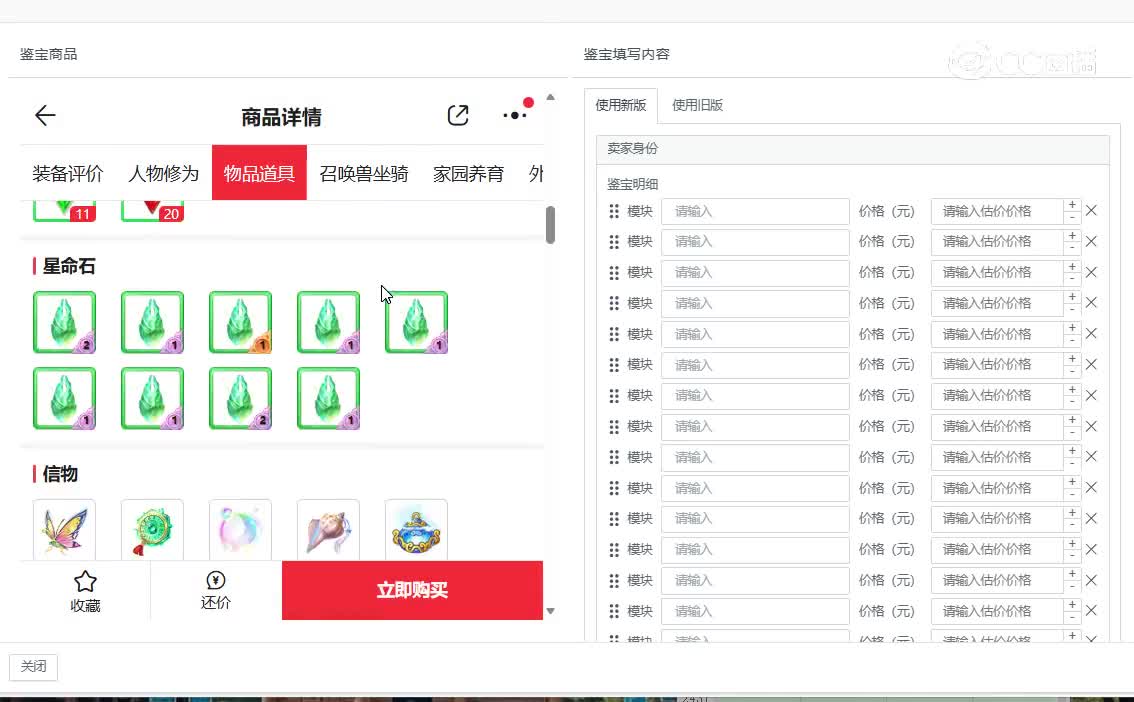Viewport: 1134px width, 702px height.
Task: Grab the drag handle of the seventh 模块 row
Action: (x=614, y=395)
